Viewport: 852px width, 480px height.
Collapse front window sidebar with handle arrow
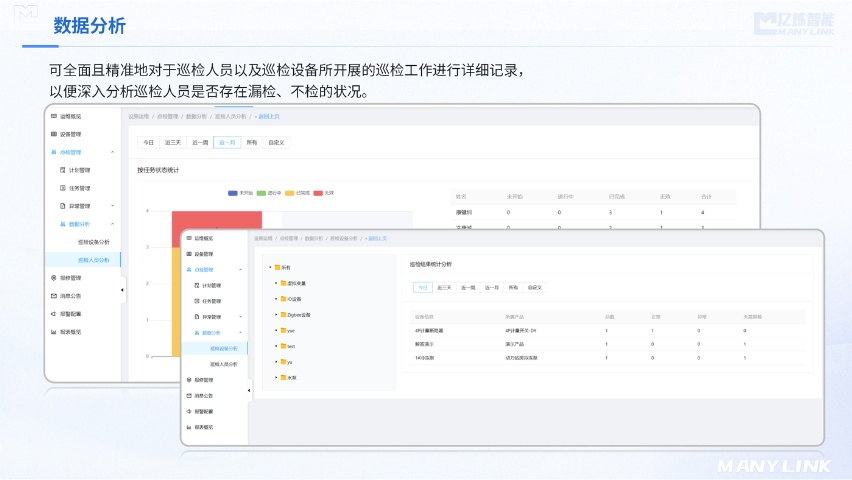click(x=249, y=390)
